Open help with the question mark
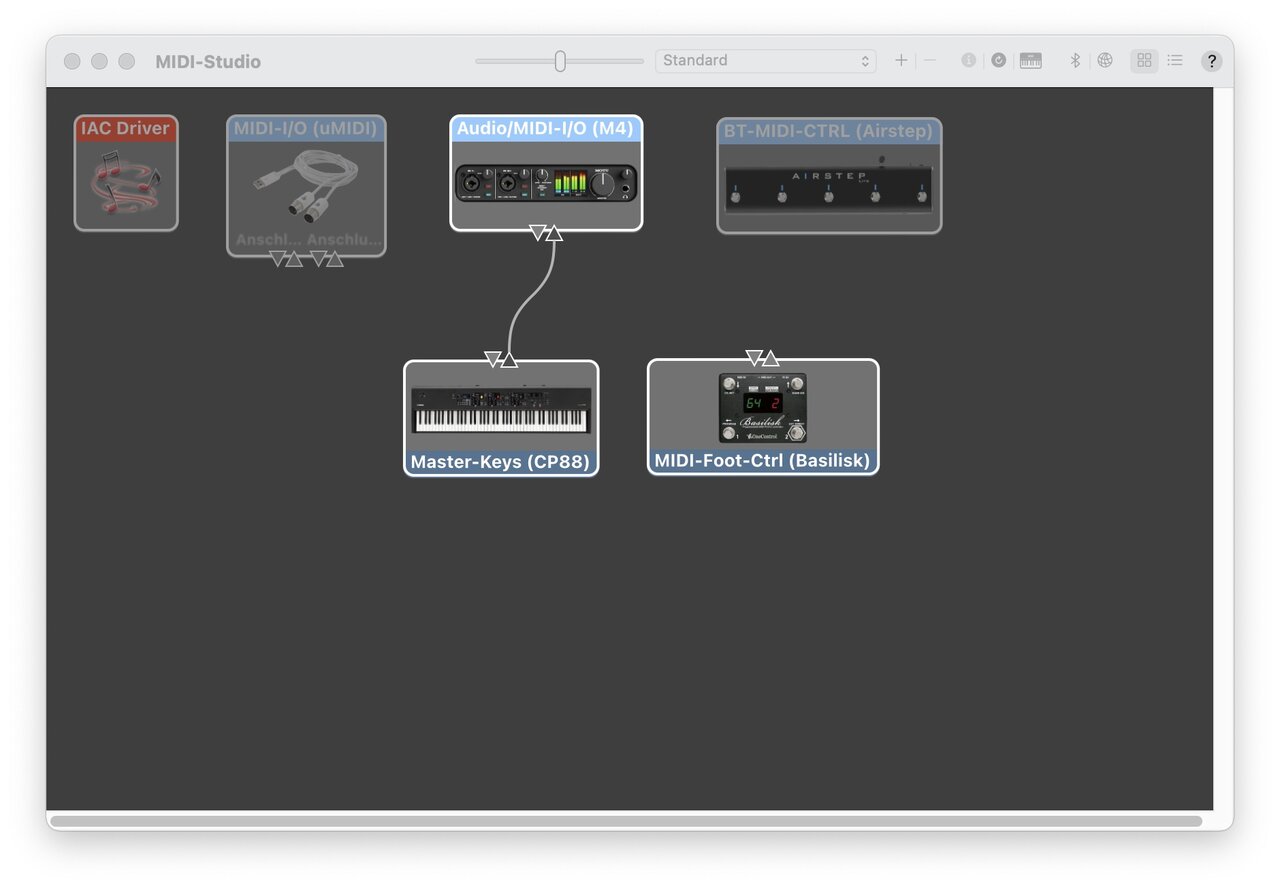 (x=1212, y=61)
